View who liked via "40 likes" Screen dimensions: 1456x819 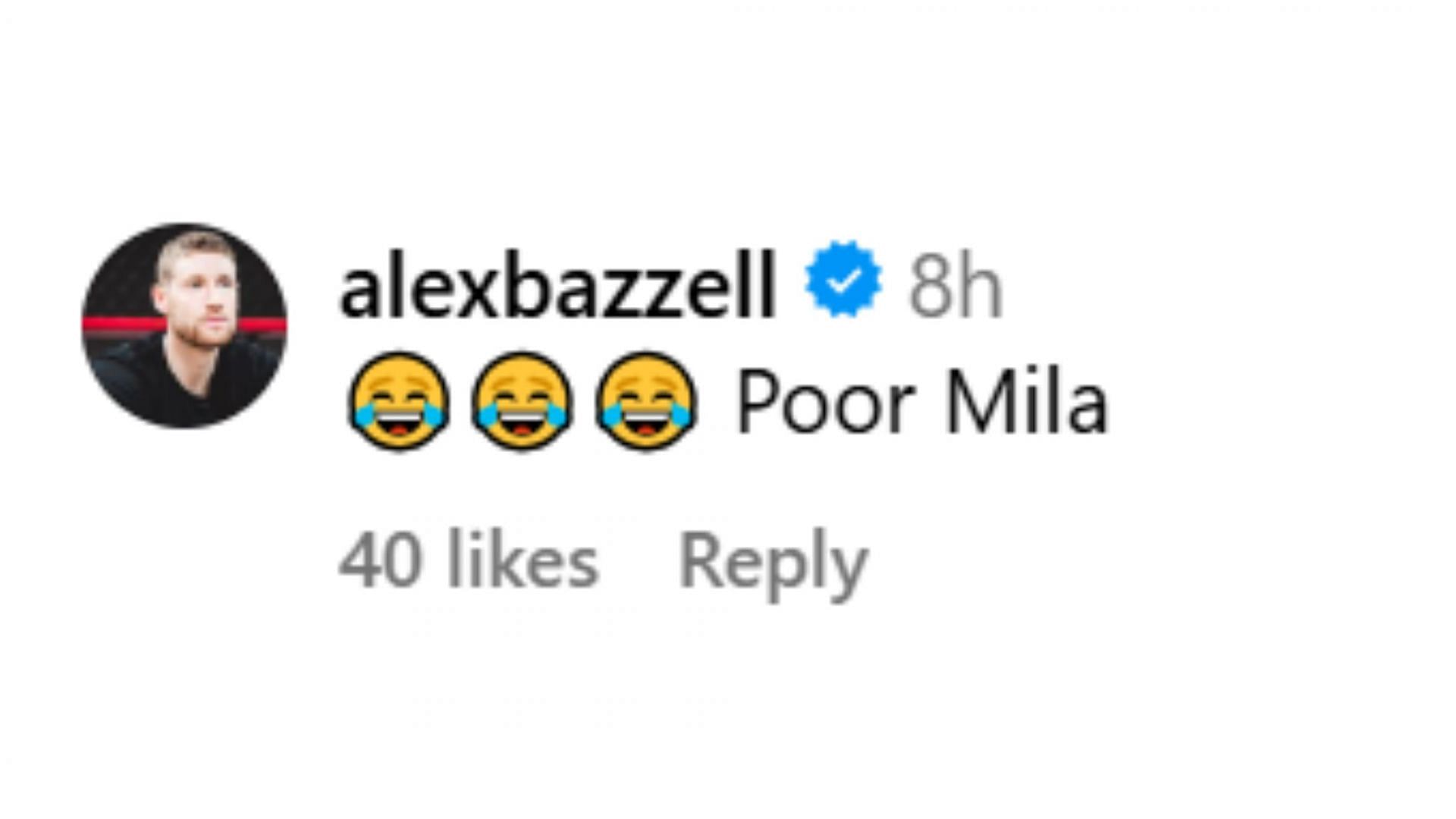[x=469, y=561]
